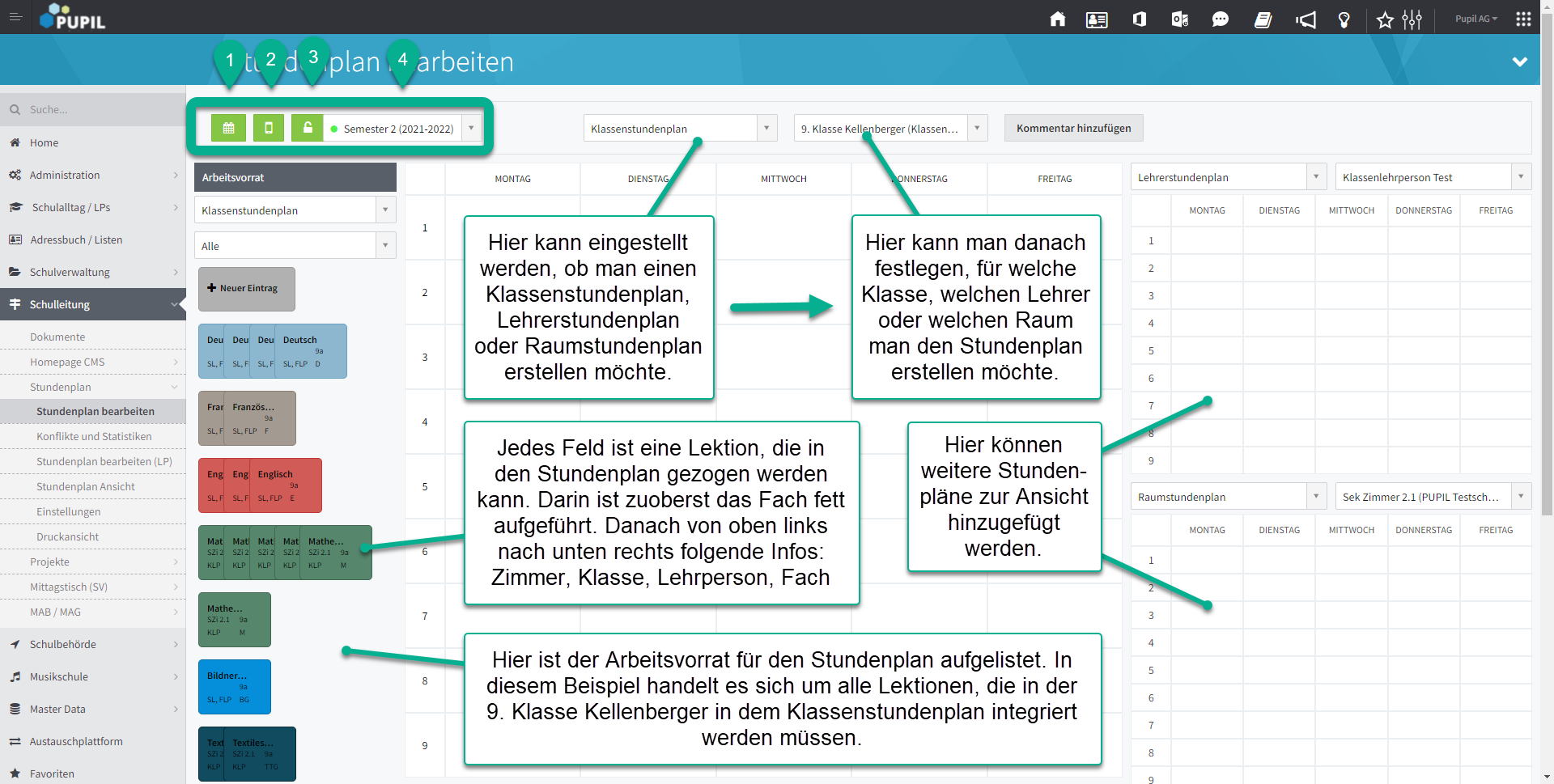The width and height of the screenshot is (1554, 784).
Task: Open the Raumstundenplan dropdown
Action: [1228, 496]
